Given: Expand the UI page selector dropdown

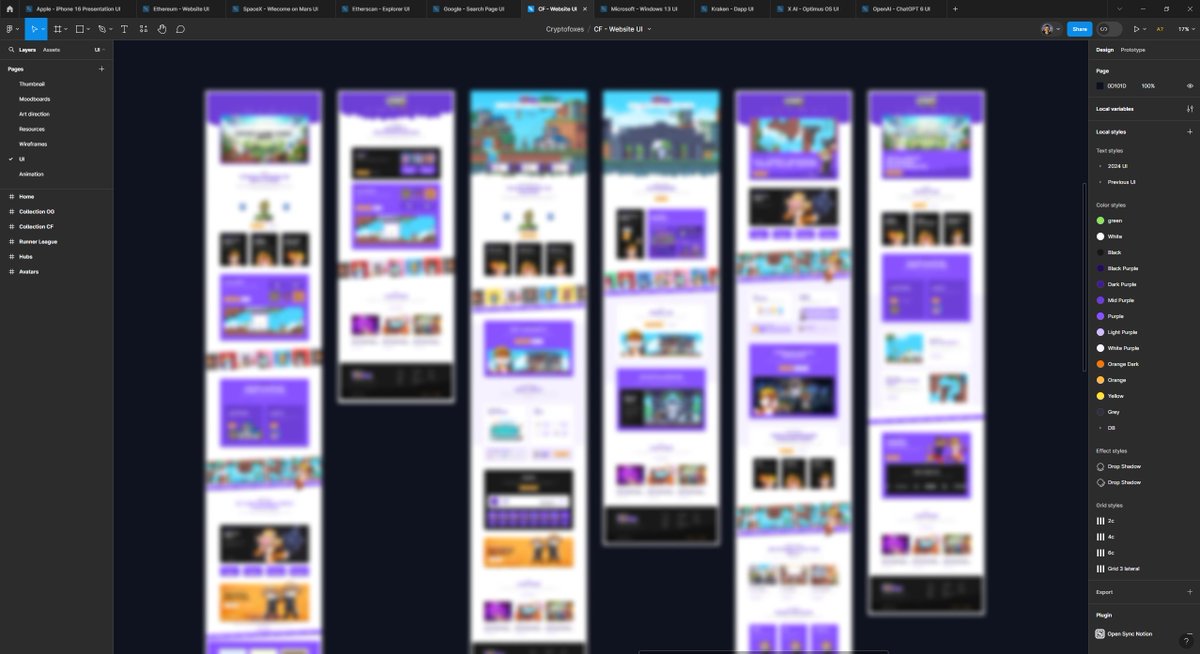Looking at the screenshot, I should pyautogui.click(x=100, y=49).
